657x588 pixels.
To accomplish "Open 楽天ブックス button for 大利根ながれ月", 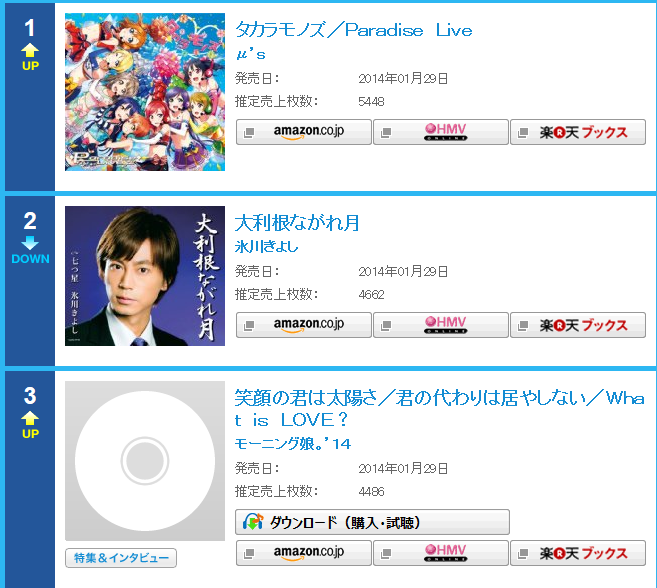I will 578,325.
